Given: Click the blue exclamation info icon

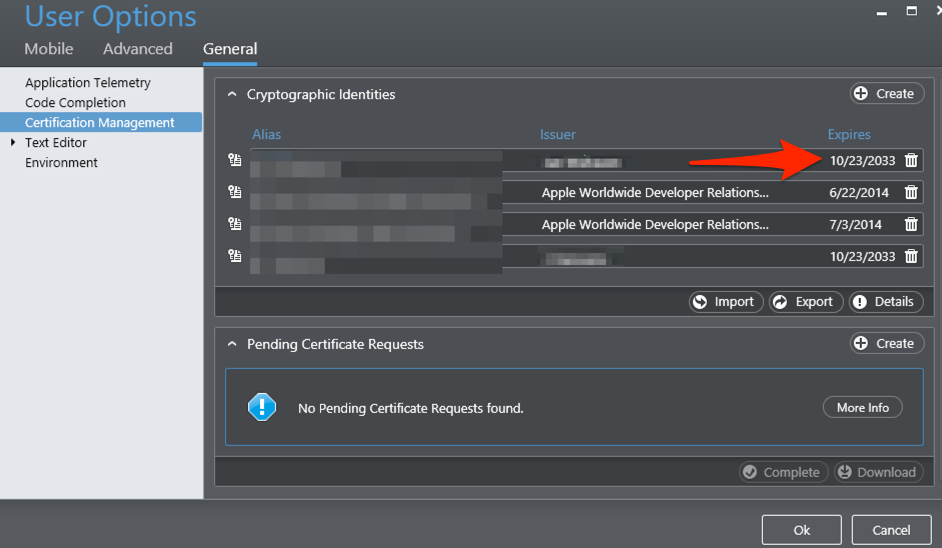Looking at the screenshot, I should click(262, 407).
